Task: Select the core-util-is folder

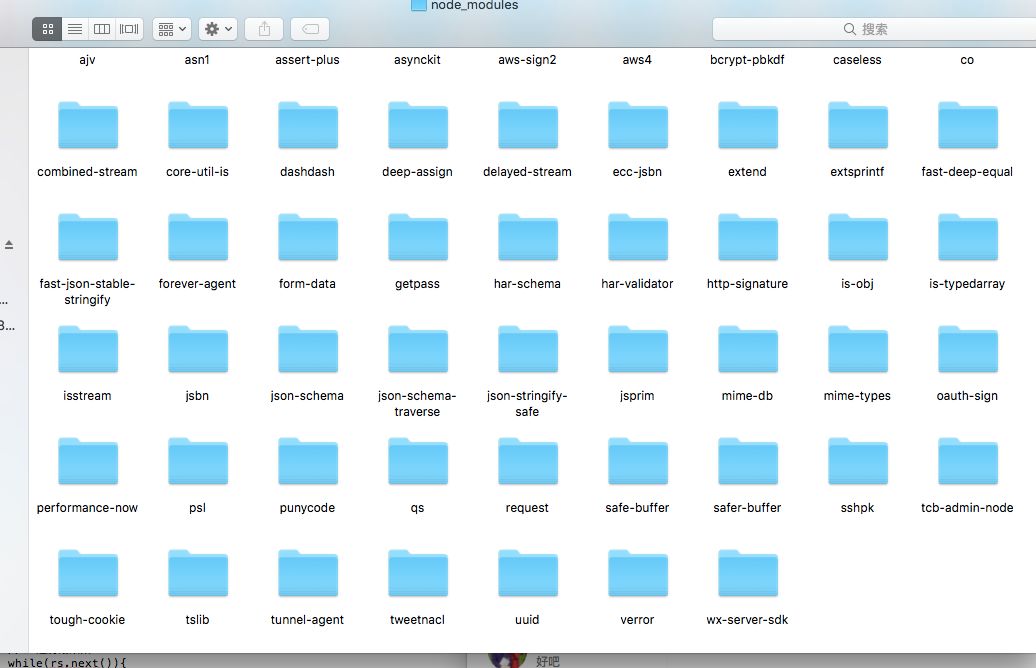Action: pyautogui.click(x=198, y=125)
